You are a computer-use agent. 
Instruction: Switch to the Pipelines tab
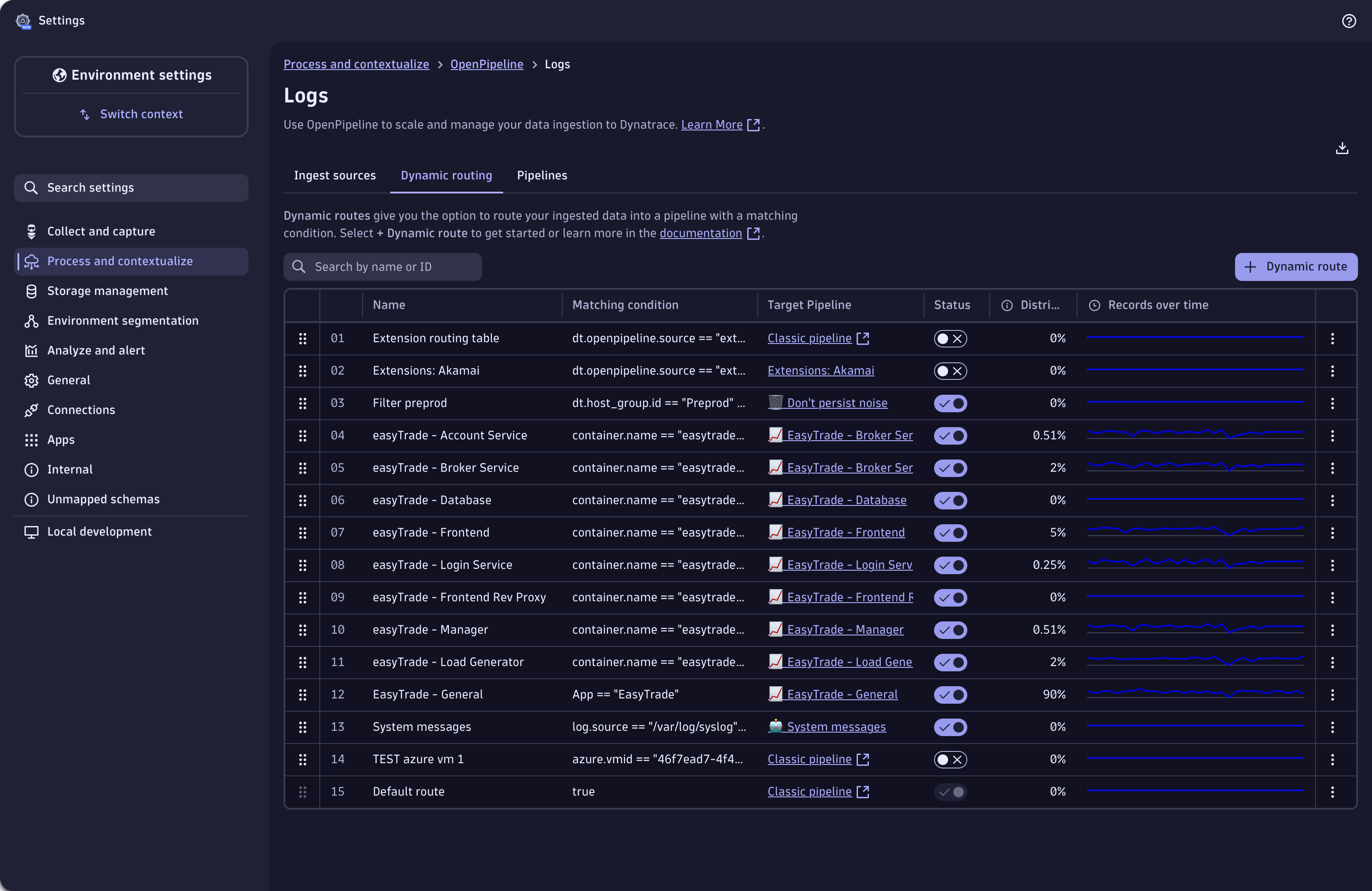click(541, 176)
